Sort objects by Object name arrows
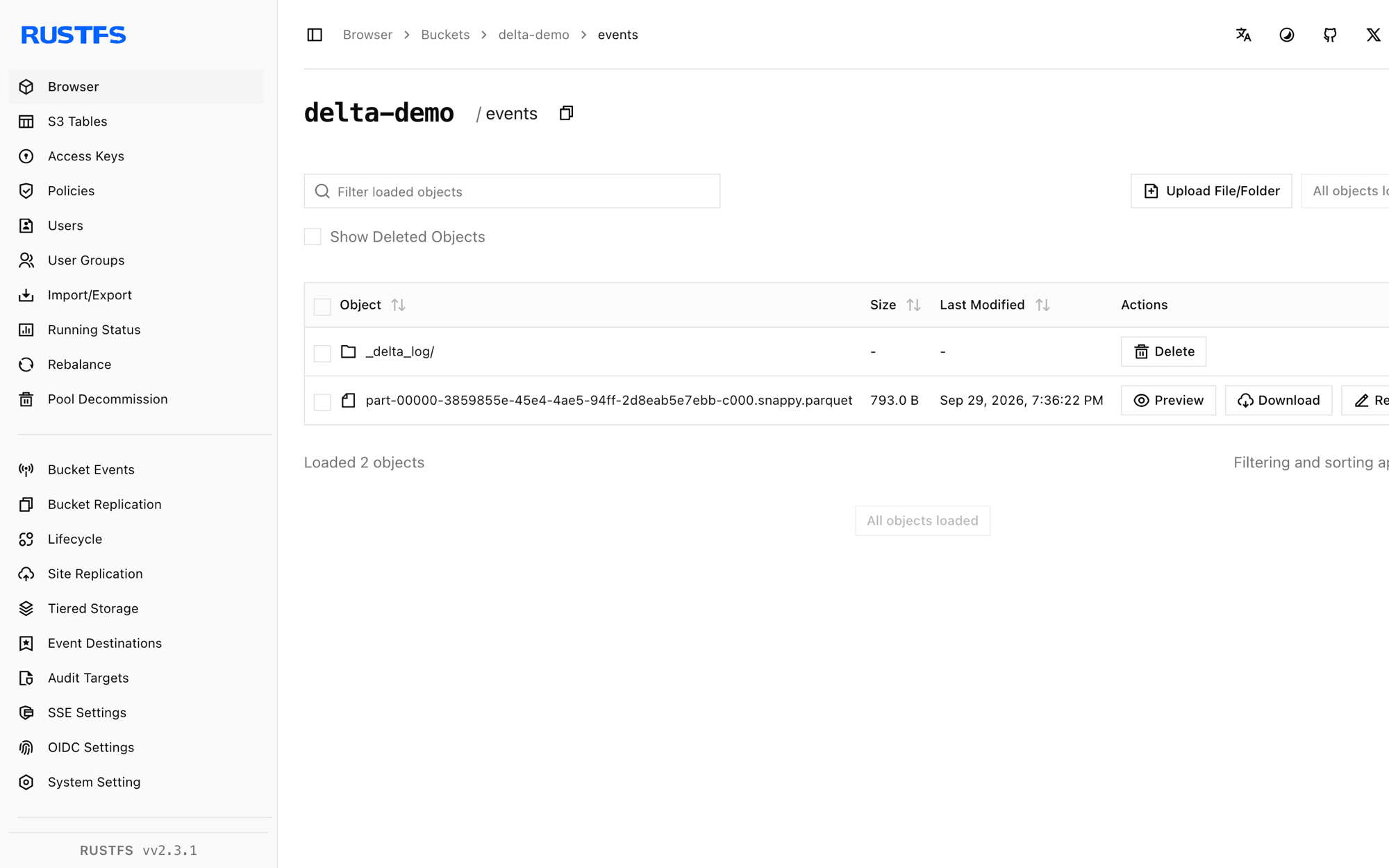 [398, 305]
